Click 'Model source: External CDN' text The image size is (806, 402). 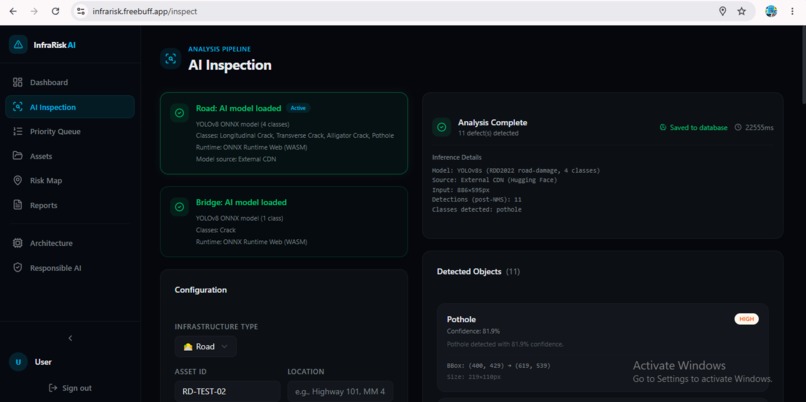pyautogui.click(x=237, y=159)
